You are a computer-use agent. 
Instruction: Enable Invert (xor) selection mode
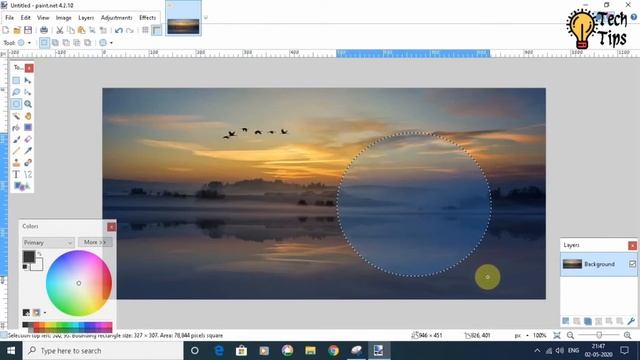point(87,42)
